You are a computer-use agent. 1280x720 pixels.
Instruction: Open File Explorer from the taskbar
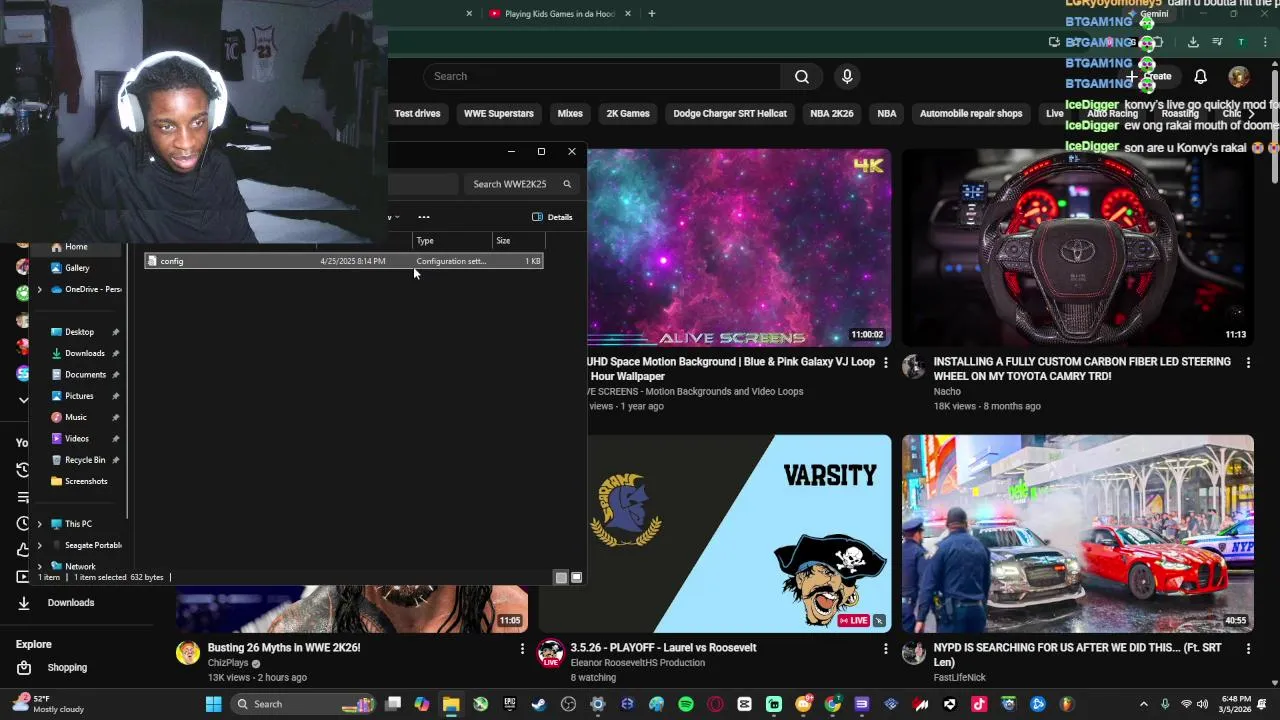[x=451, y=704]
